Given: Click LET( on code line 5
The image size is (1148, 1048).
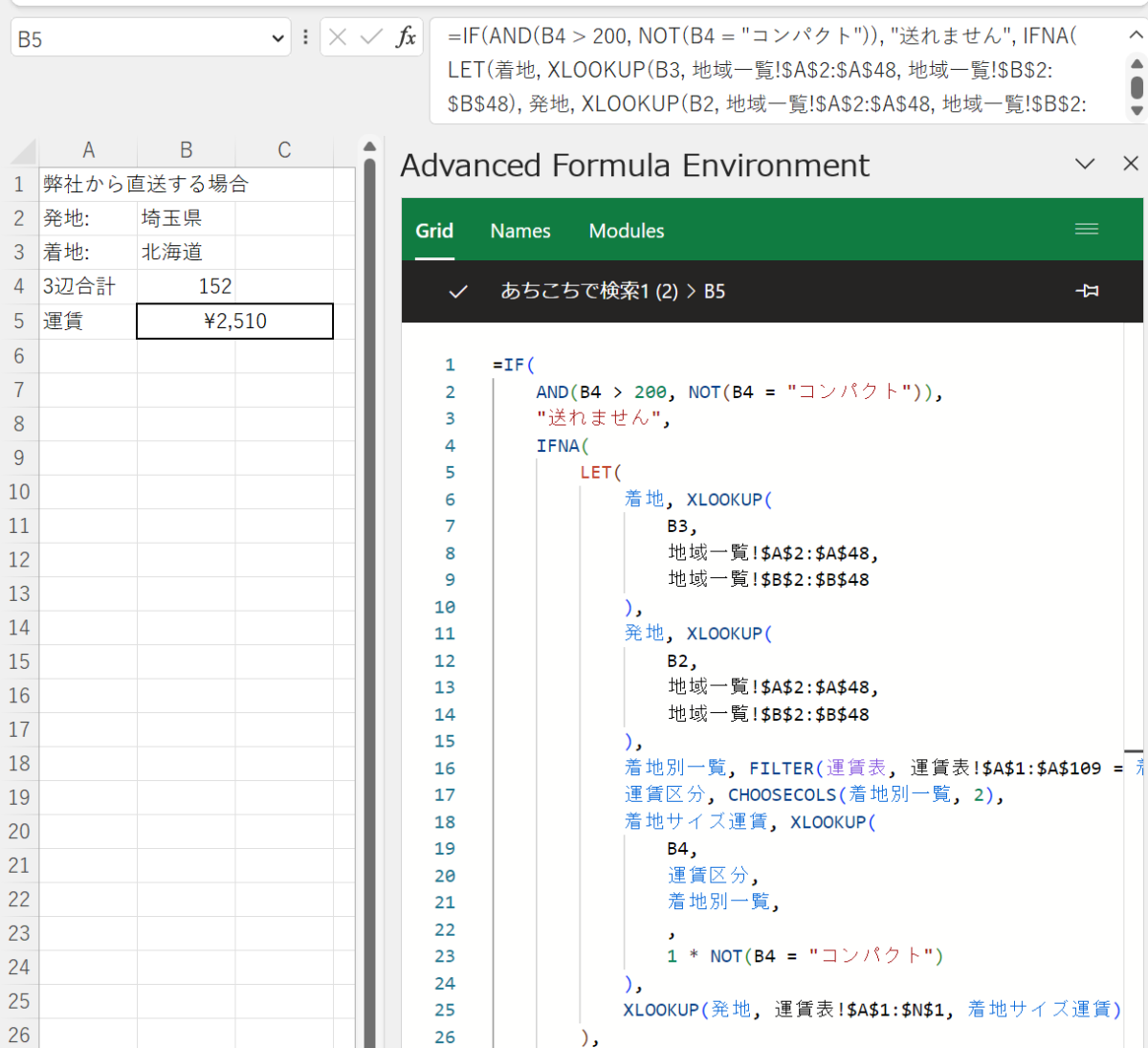Looking at the screenshot, I should (601, 472).
